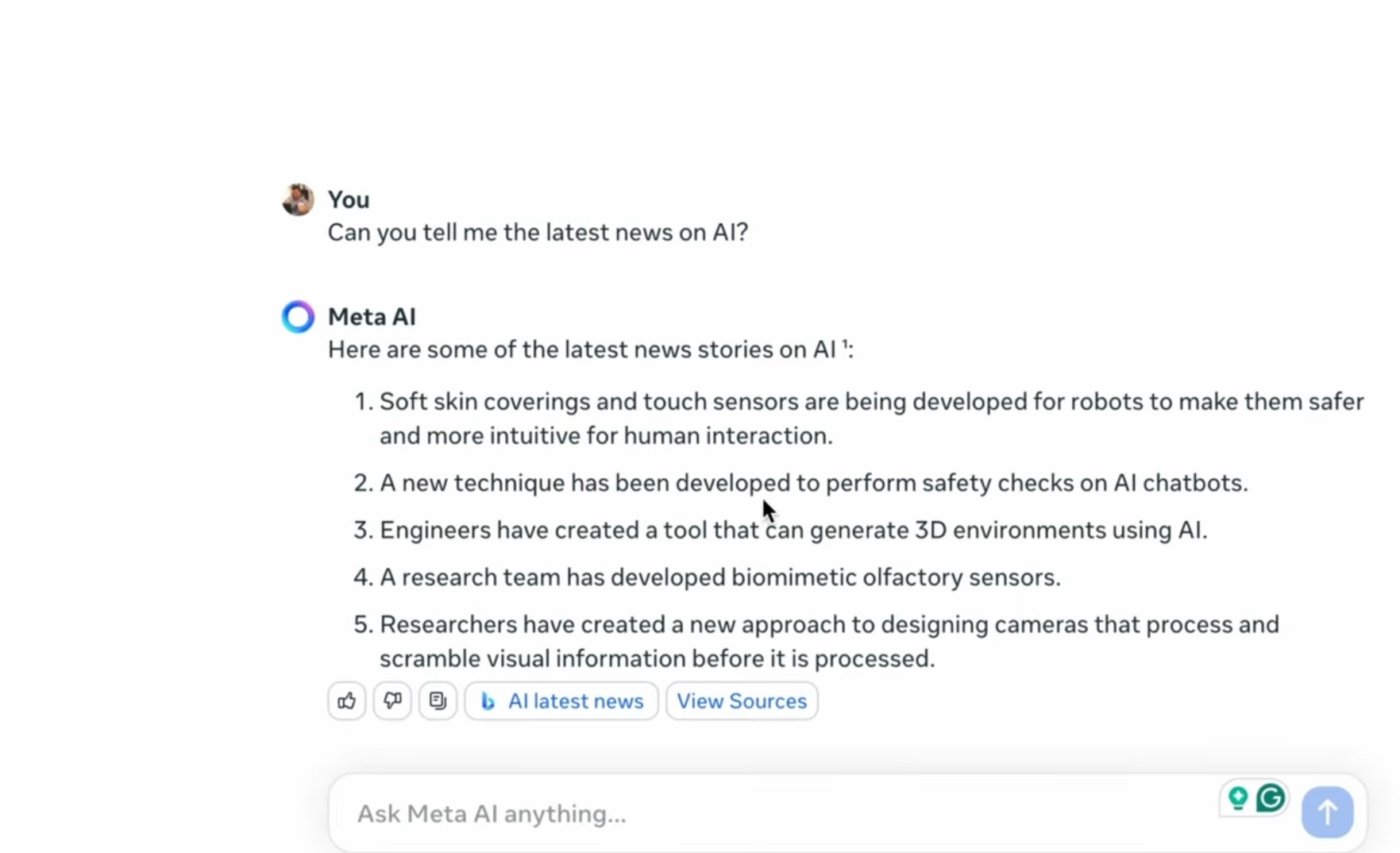Click the You sender label
Image resolution: width=1400 pixels, height=853 pixels.
tap(349, 199)
